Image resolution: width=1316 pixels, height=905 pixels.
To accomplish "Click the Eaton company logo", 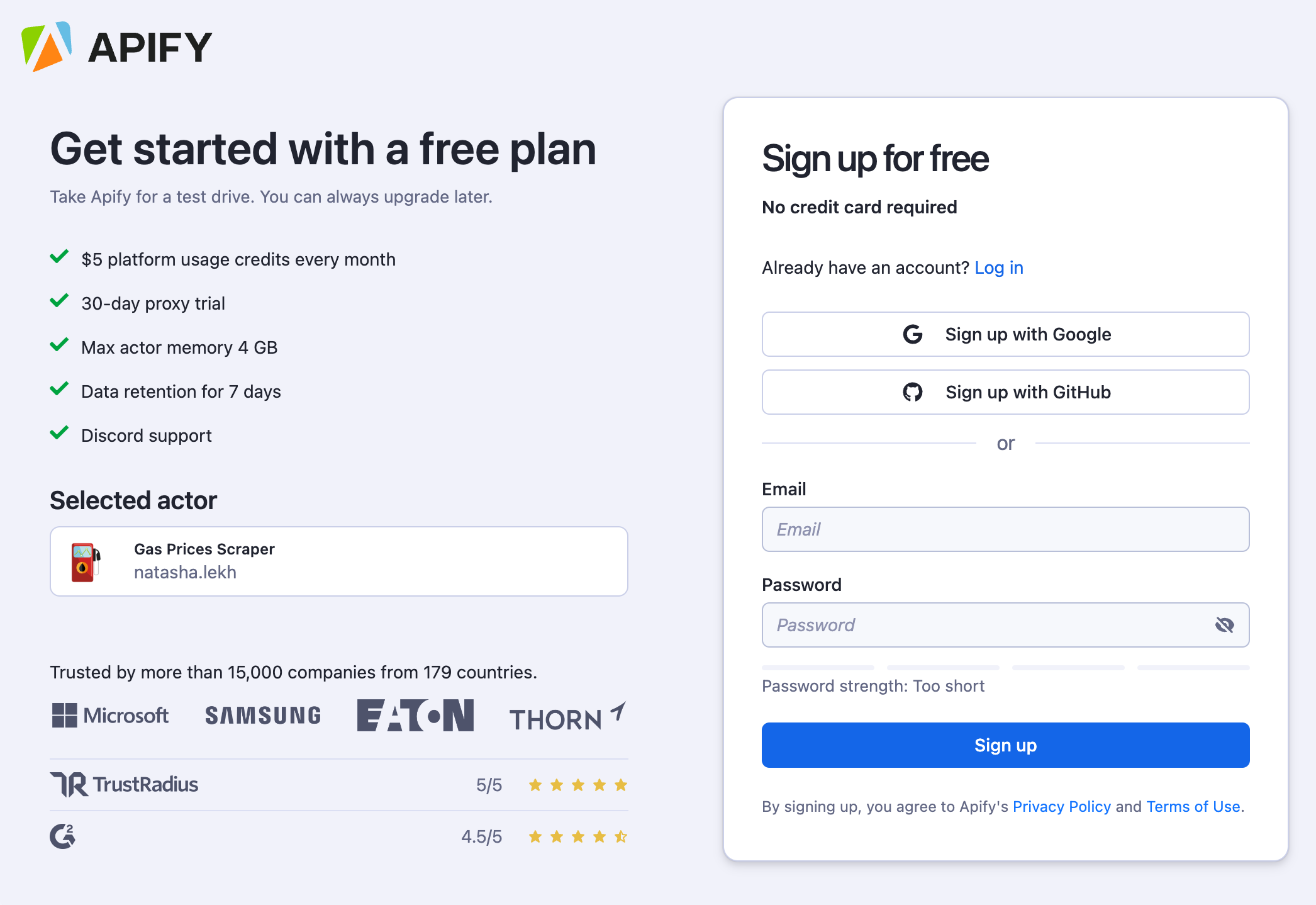I will coord(415,716).
